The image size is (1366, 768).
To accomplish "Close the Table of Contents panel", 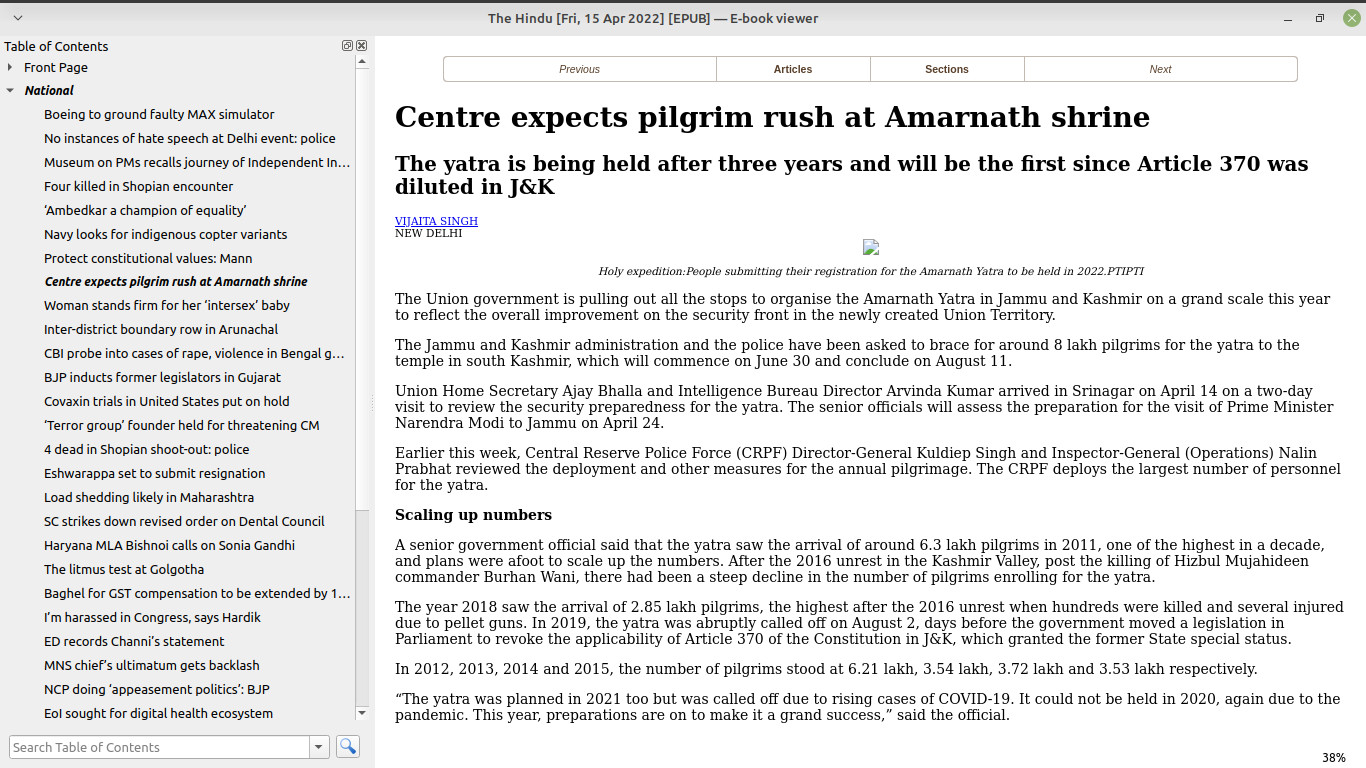I will [x=362, y=46].
